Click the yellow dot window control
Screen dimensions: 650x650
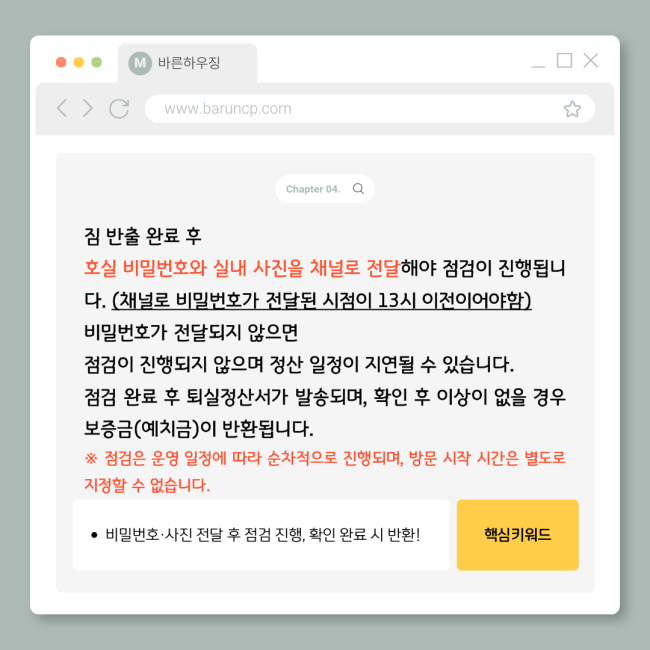point(79,62)
